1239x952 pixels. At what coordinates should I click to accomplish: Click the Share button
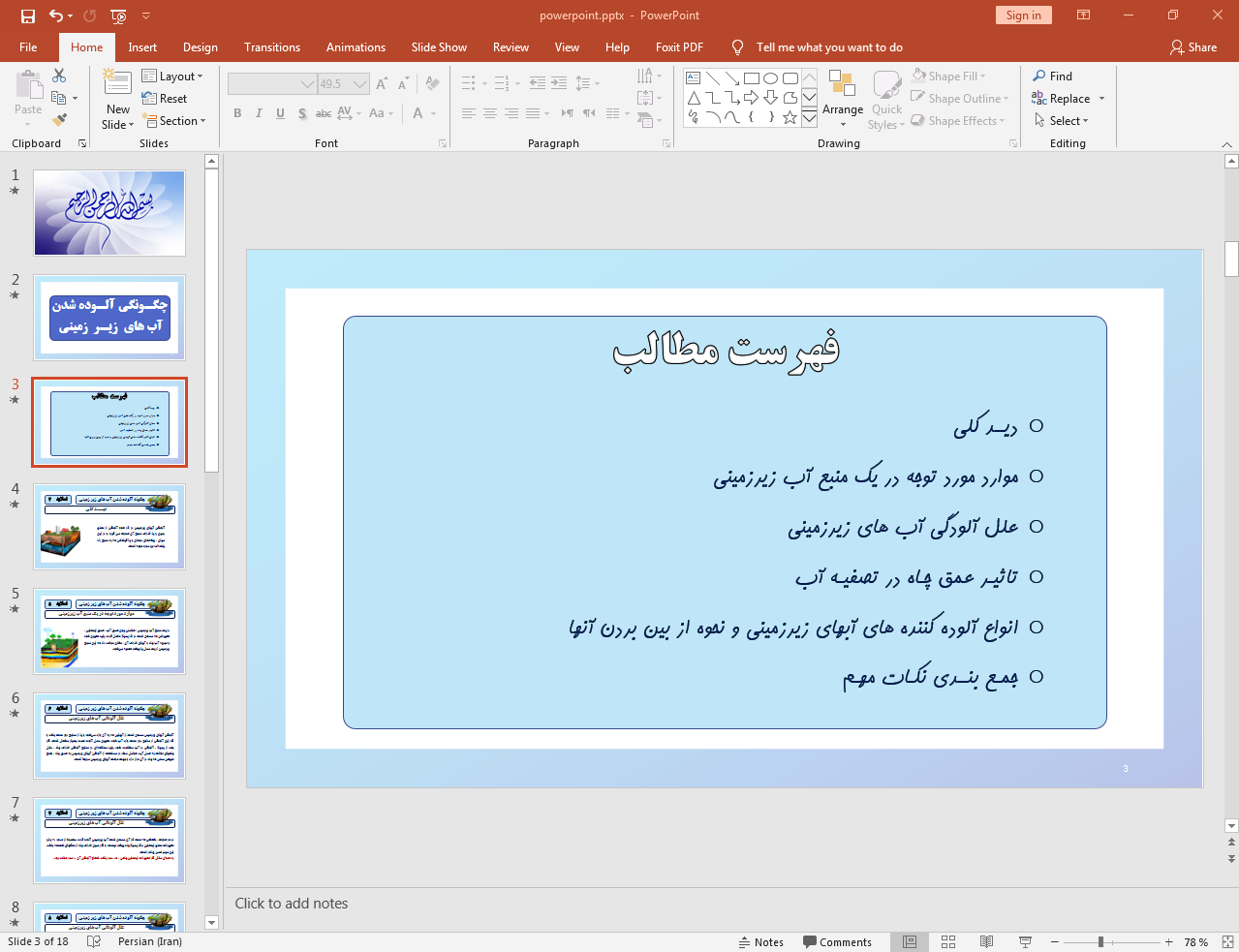click(1193, 46)
